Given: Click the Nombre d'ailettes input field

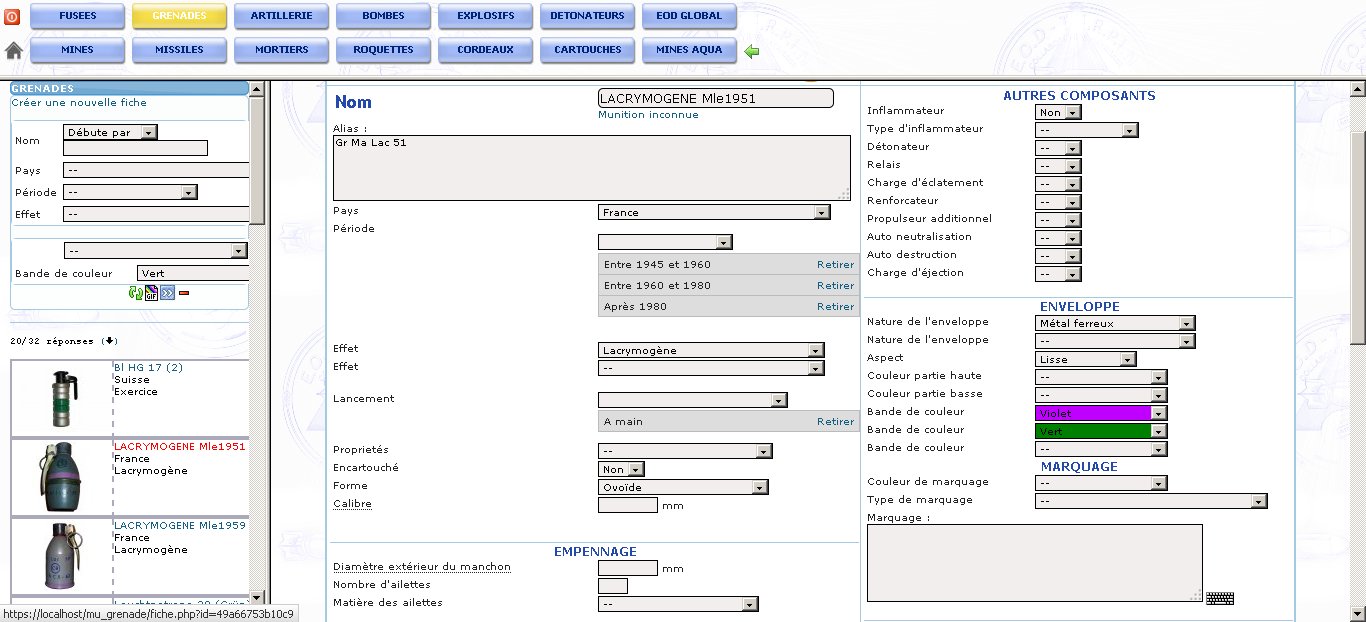Looking at the screenshot, I should 613,586.
